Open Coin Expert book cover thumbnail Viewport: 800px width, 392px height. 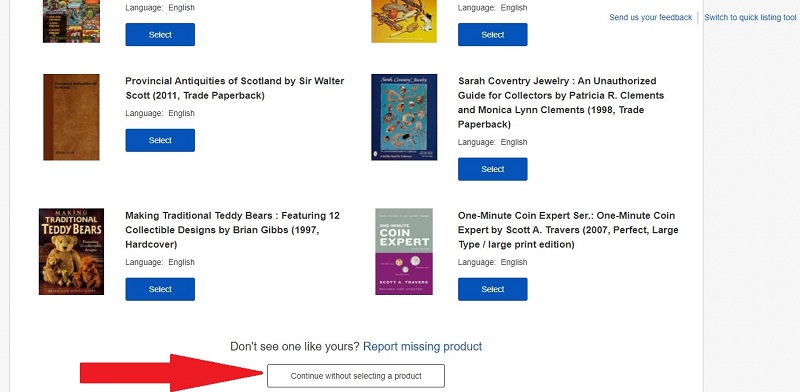click(x=404, y=251)
